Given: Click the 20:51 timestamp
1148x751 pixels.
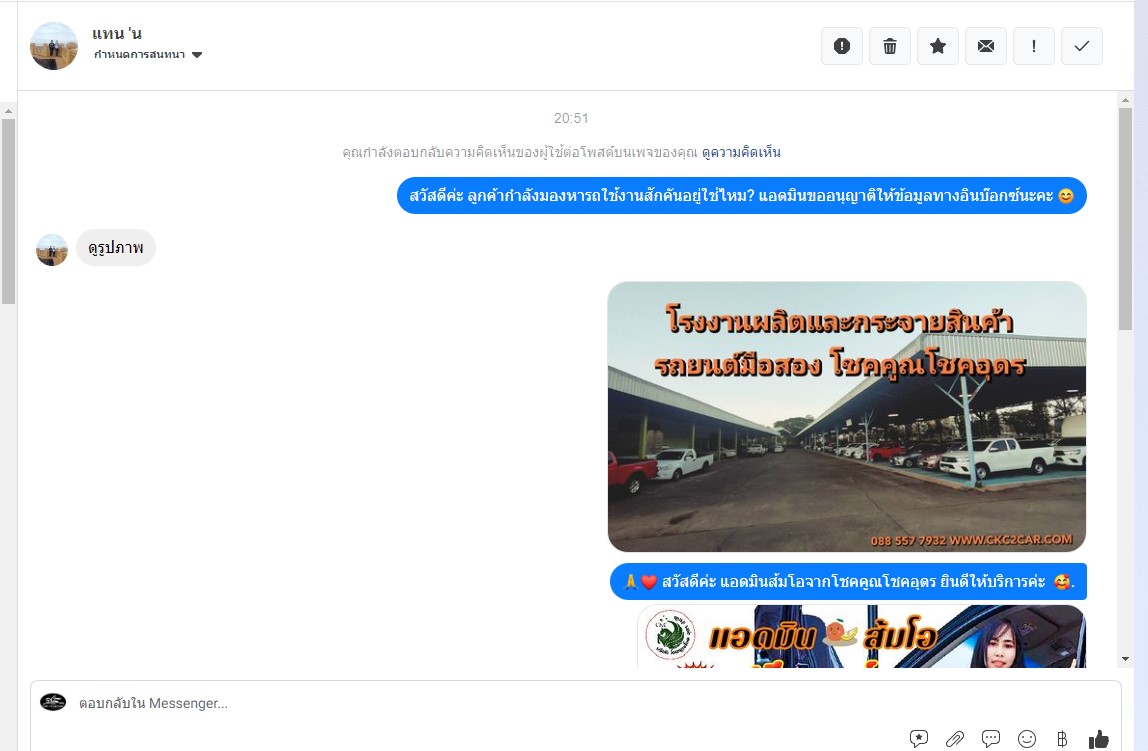Looking at the screenshot, I should coord(571,118).
